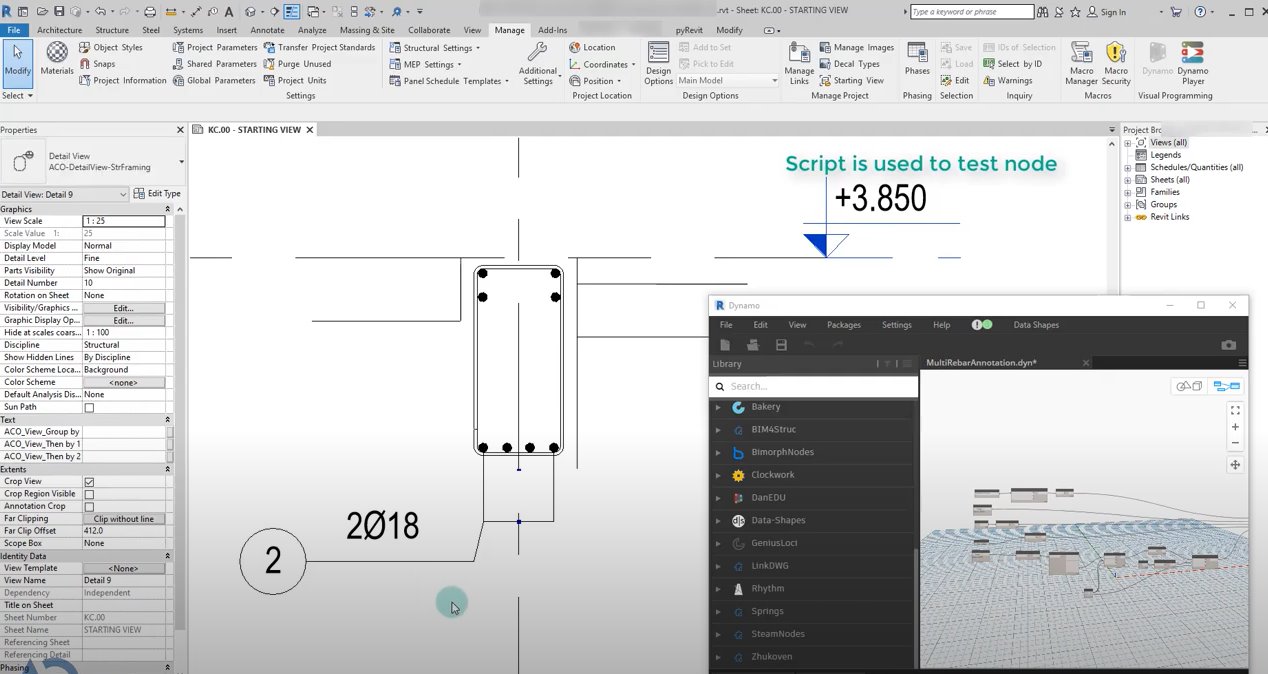Open Snaps settings

pos(96,64)
